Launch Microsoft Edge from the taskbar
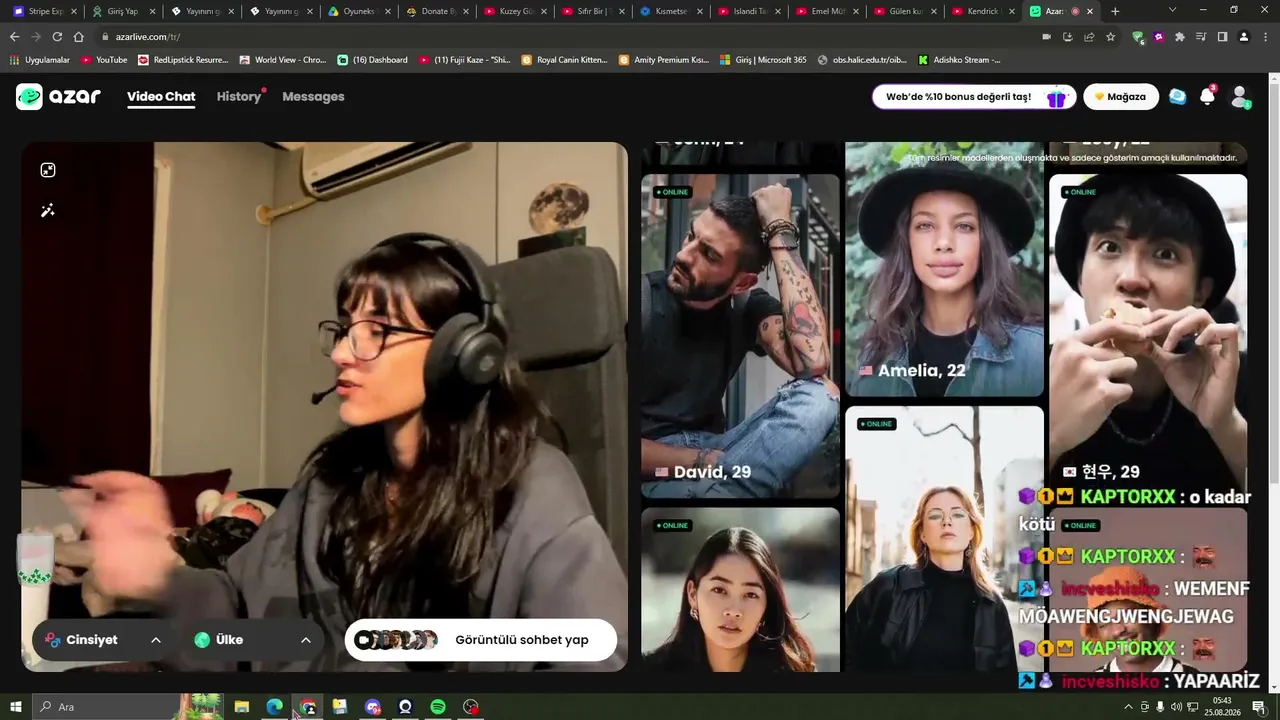Screen dimensions: 1280x720 pos(274,707)
